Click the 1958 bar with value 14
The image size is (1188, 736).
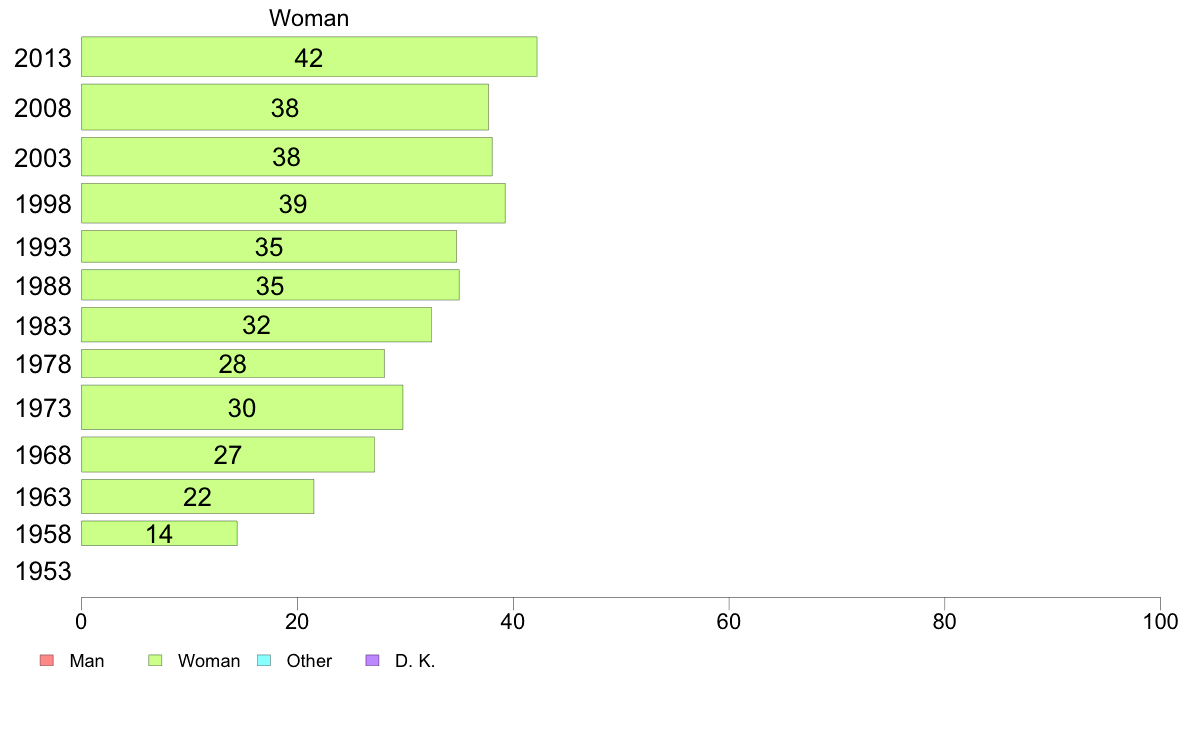[x=159, y=533]
